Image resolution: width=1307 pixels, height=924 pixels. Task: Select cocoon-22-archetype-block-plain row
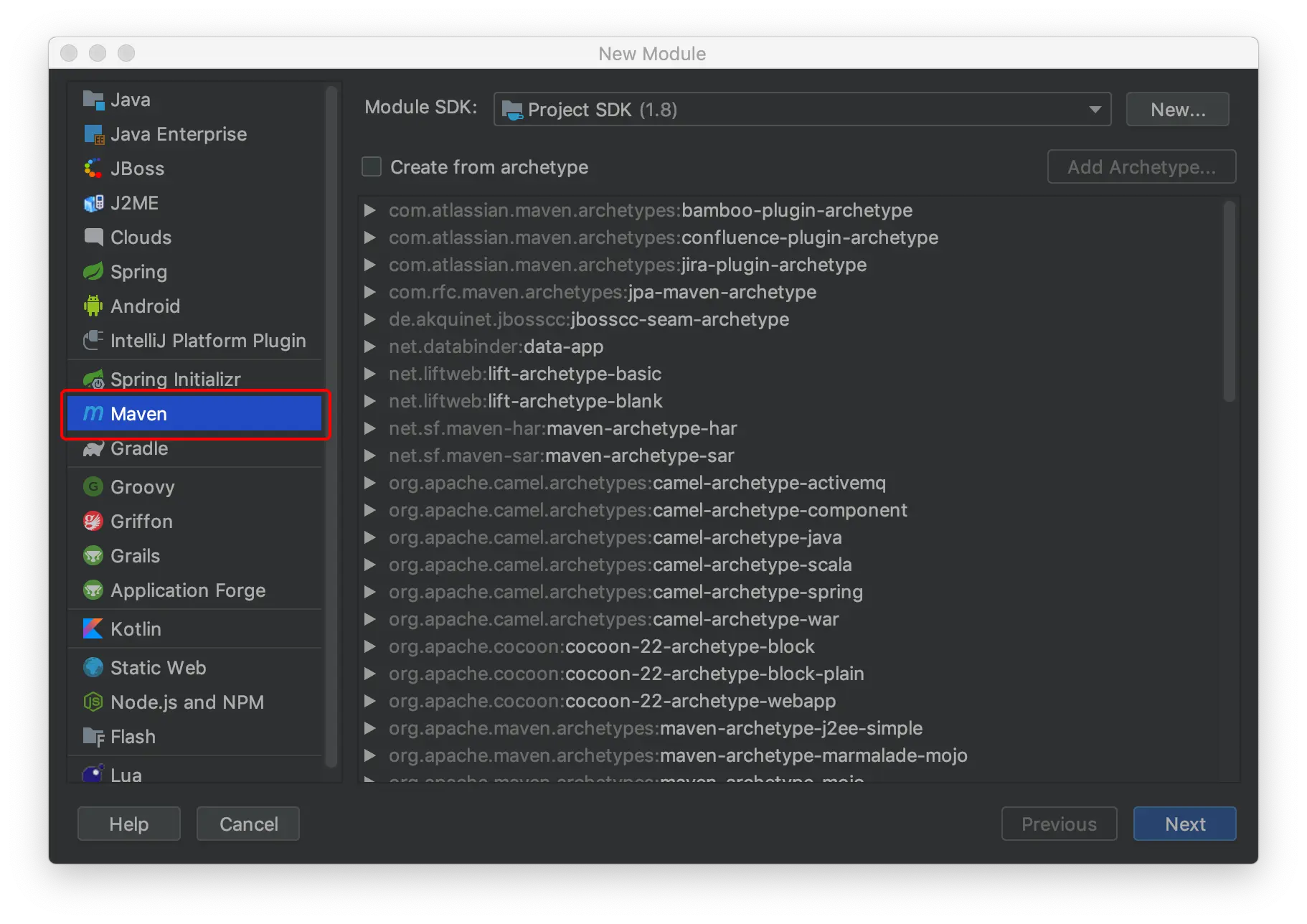(791, 674)
